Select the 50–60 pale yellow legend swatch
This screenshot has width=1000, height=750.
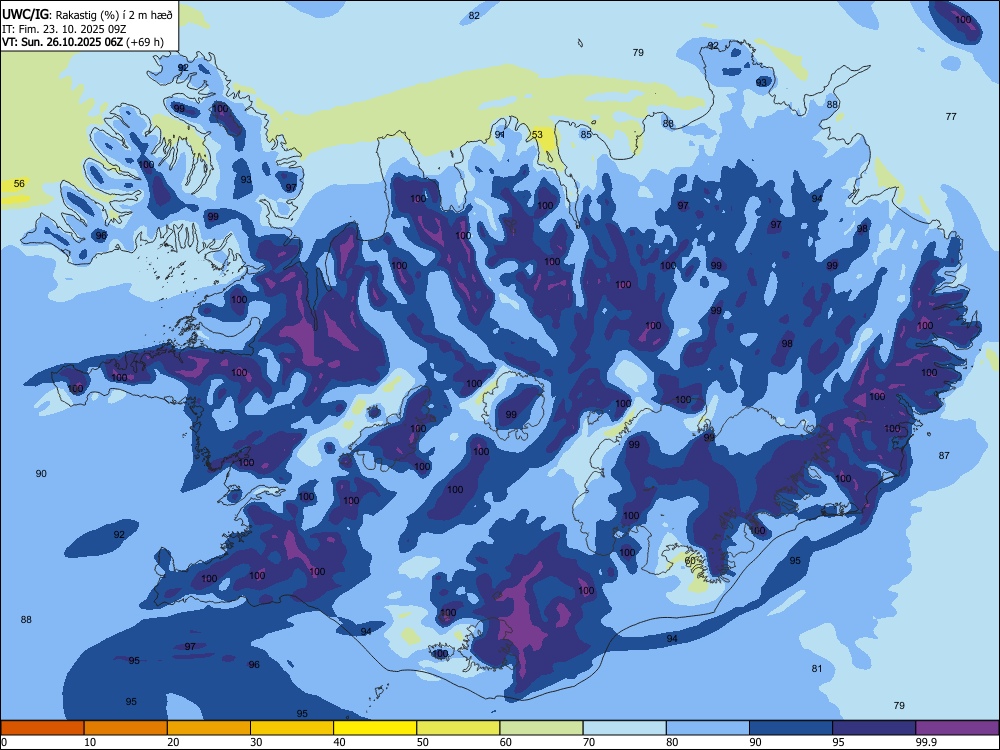458,728
